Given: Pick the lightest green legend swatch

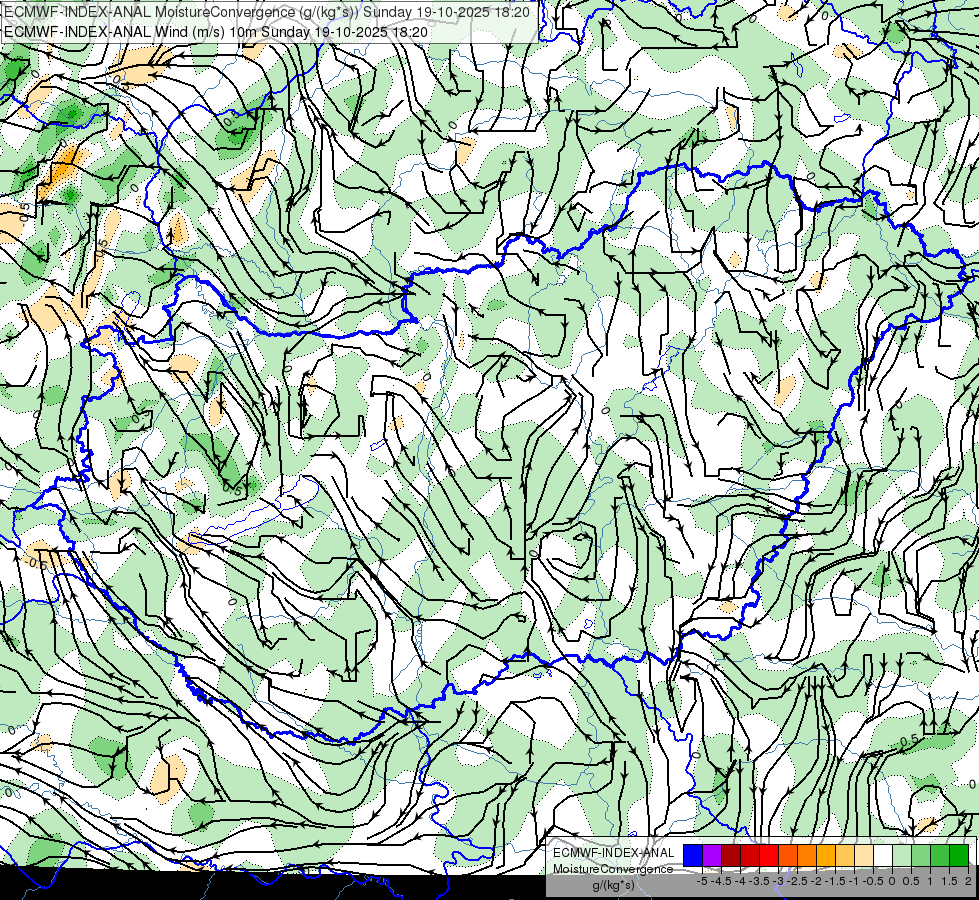Looking at the screenshot, I should tap(902, 855).
